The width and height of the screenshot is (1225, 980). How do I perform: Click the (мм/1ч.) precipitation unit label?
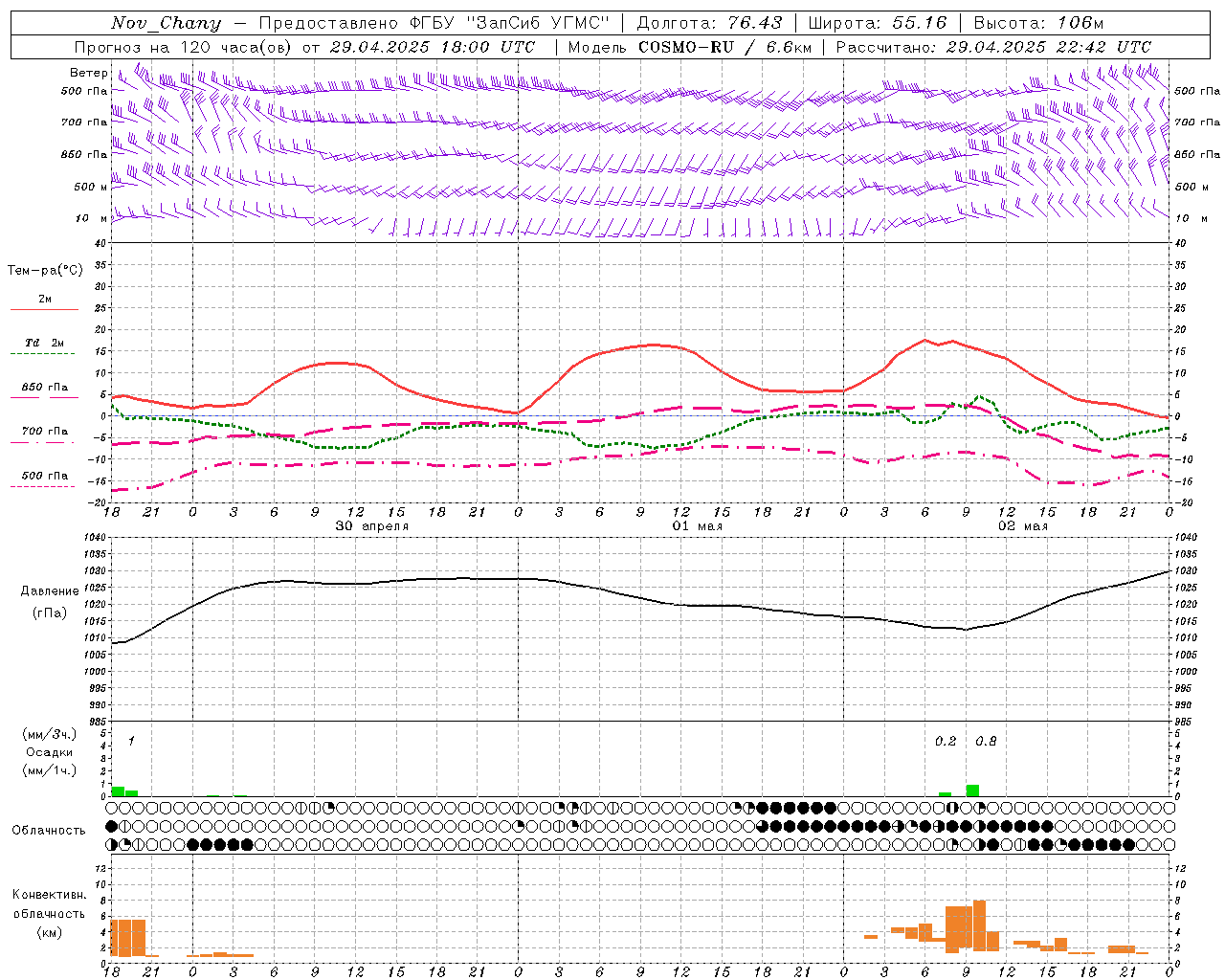(x=49, y=770)
